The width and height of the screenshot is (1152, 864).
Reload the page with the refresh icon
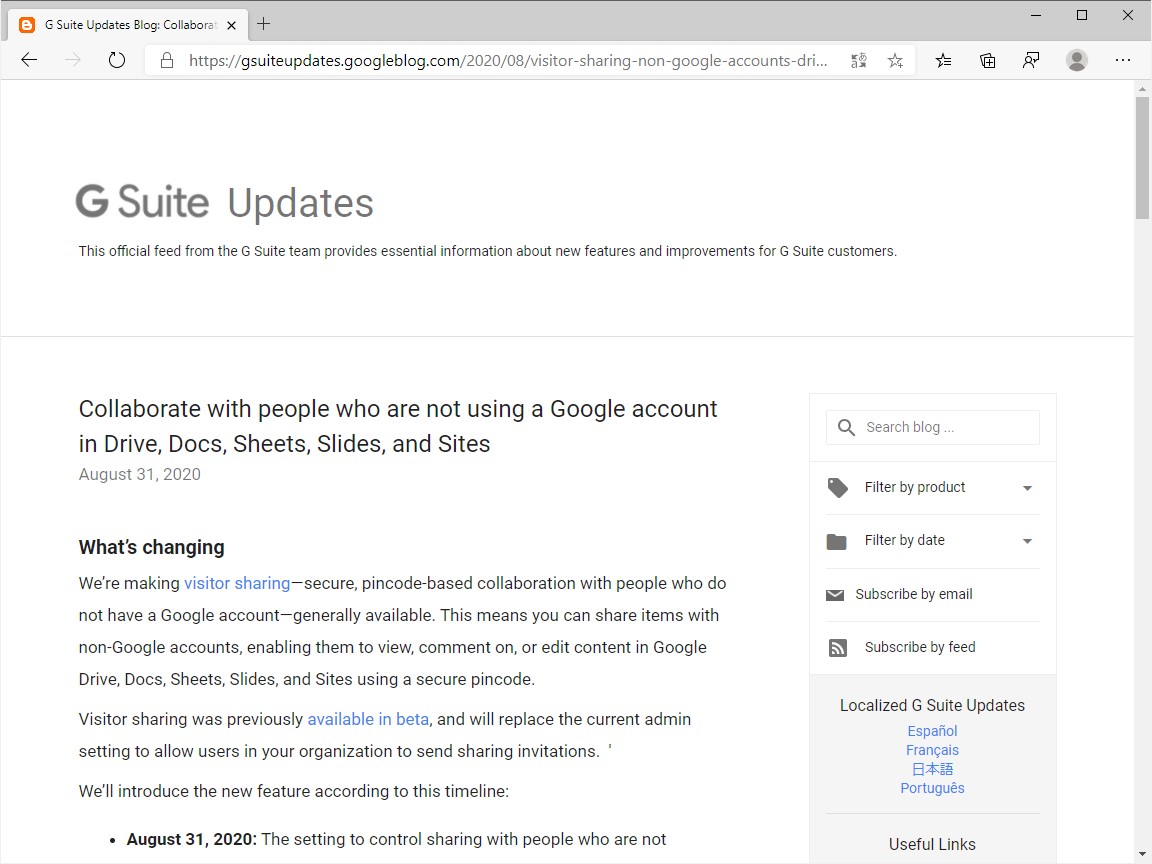point(117,60)
